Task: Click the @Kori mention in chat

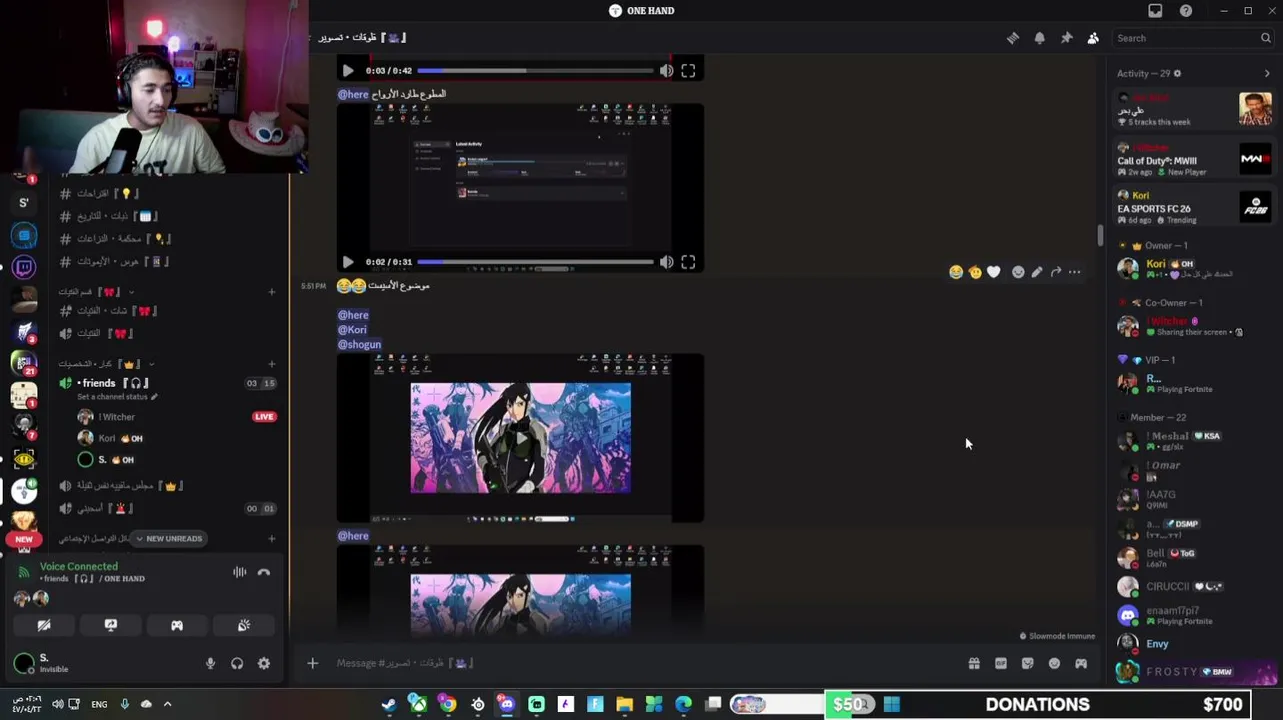Action: (x=352, y=330)
